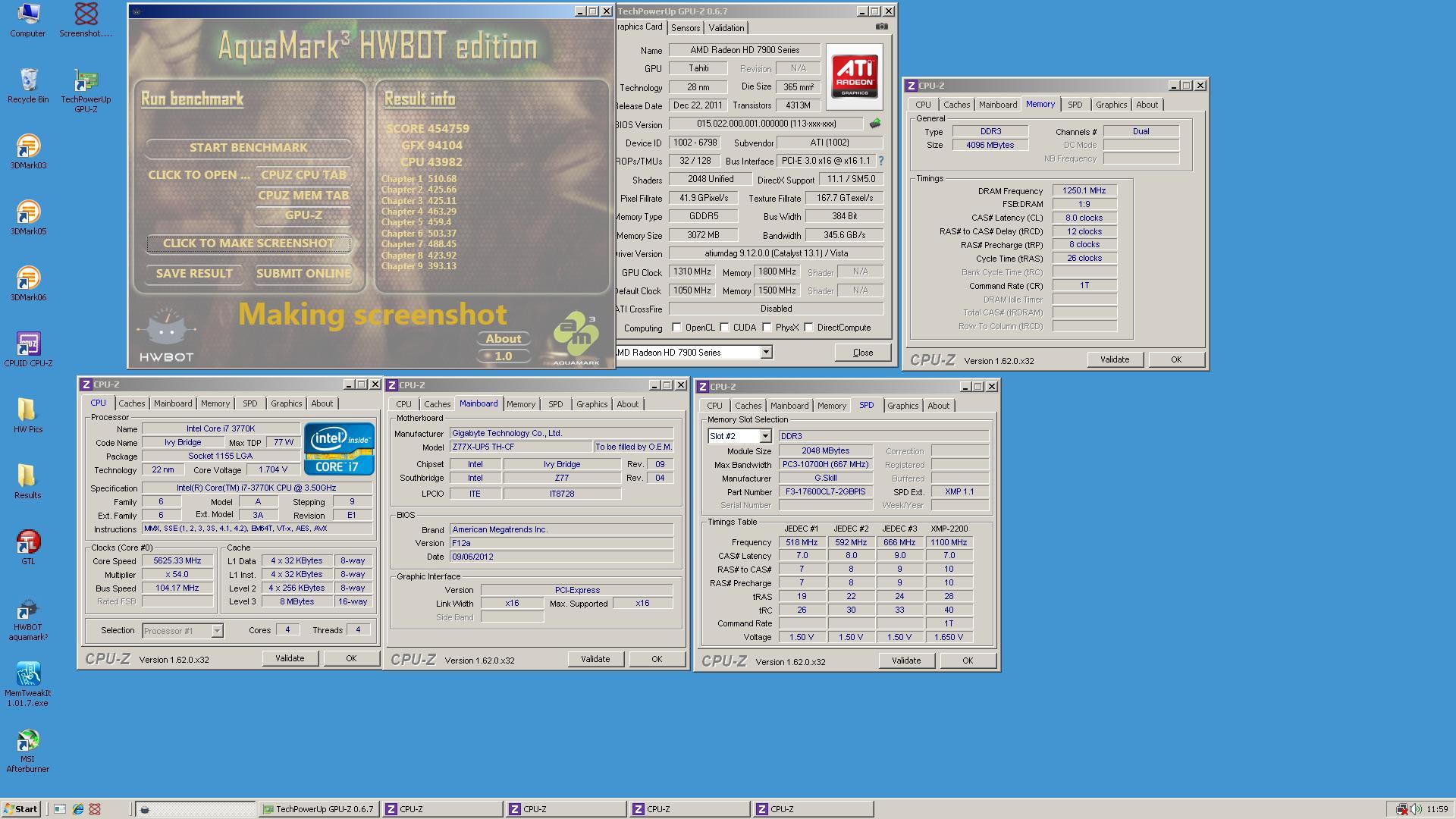Open the HW Pics folder
Image resolution: width=1456 pixels, height=819 pixels.
28,416
